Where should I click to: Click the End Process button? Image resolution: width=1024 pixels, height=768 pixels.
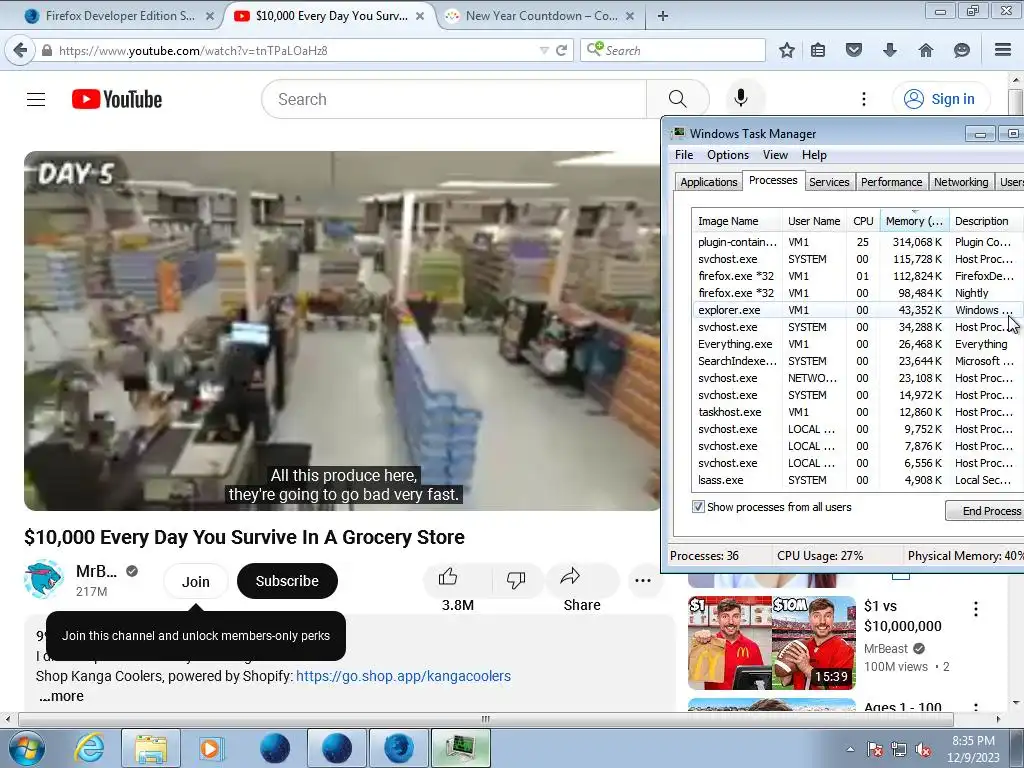(986, 511)
